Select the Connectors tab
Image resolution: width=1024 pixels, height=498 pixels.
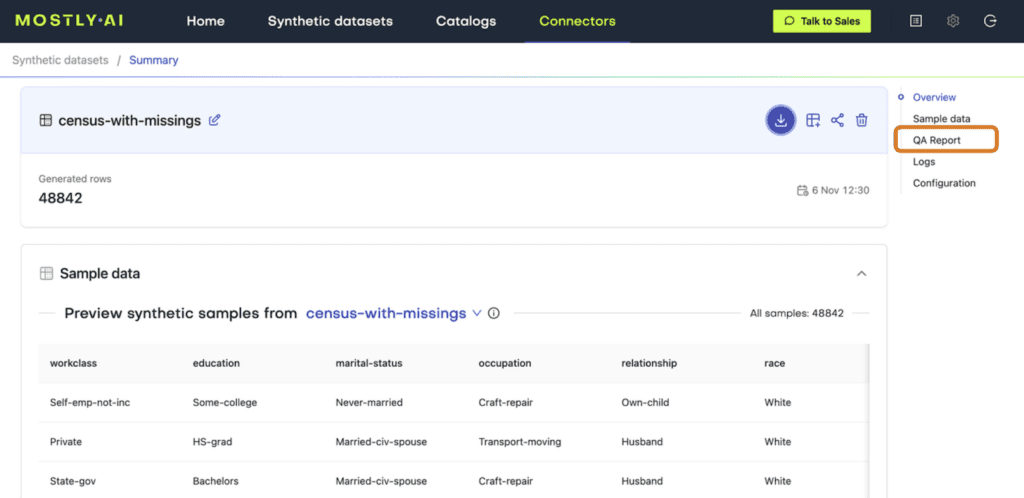point(577,21)
